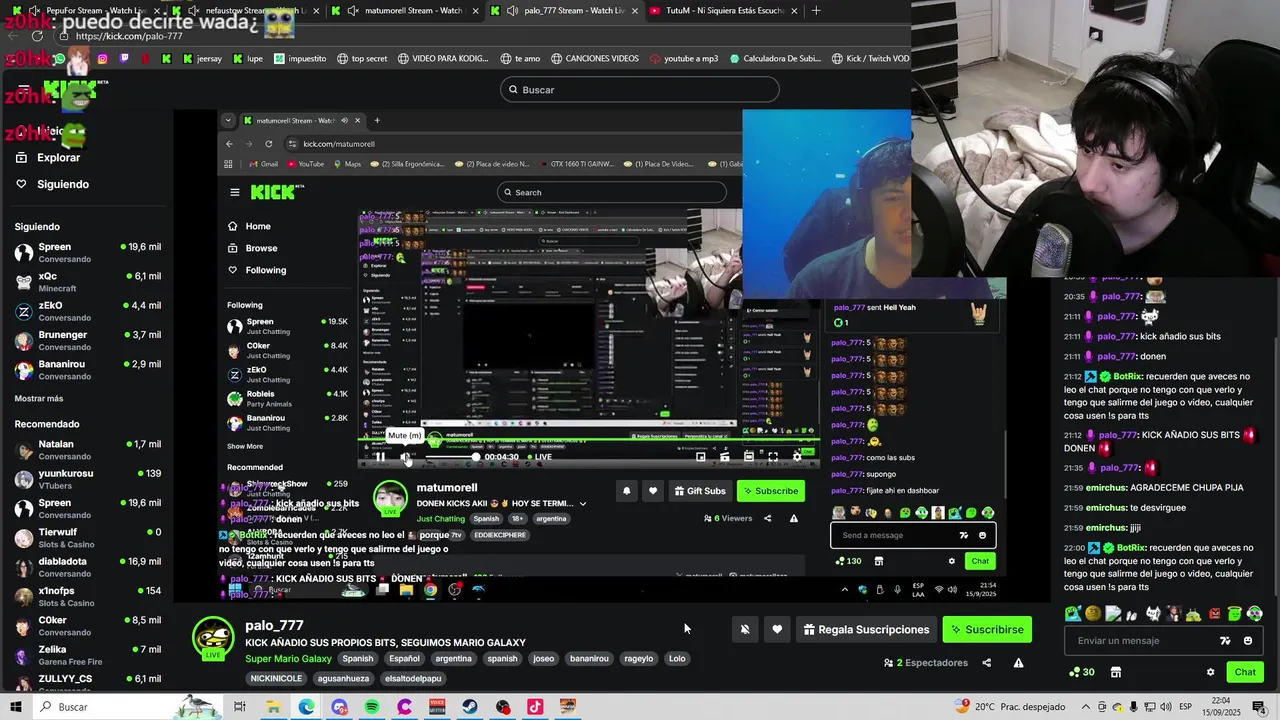Click the browser address bar
The height and width of the screenshot is (720, 1280).
[480, 36]
